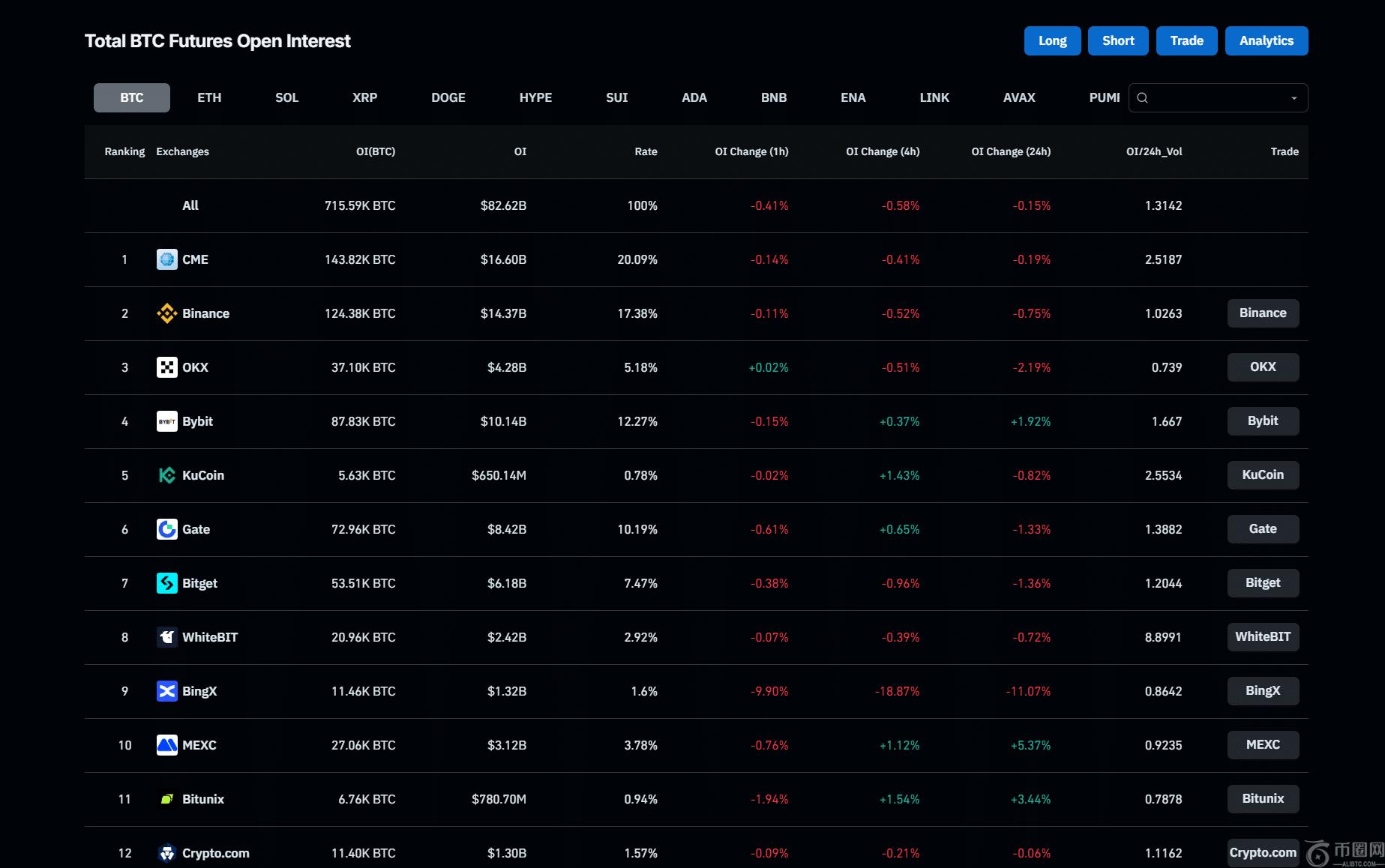The image size is (1385, 868).
Task: Click the Bybit logo icon
Action: (x=166, y=421)
